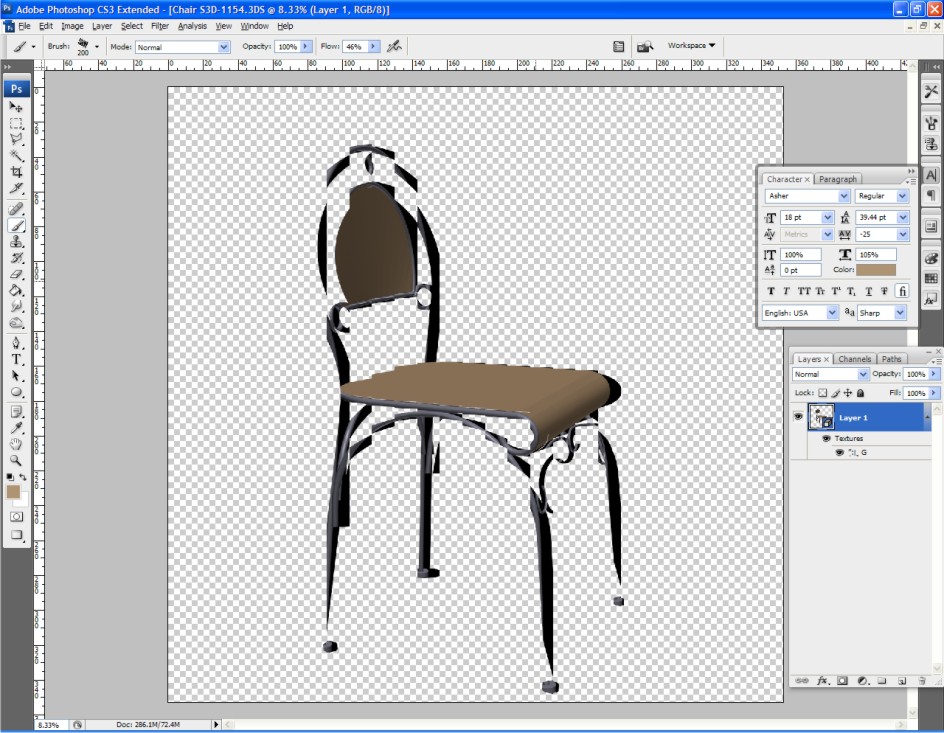Enable the airbrush option in options bar
Screen dimensions: 944x733
click(394, 46)
